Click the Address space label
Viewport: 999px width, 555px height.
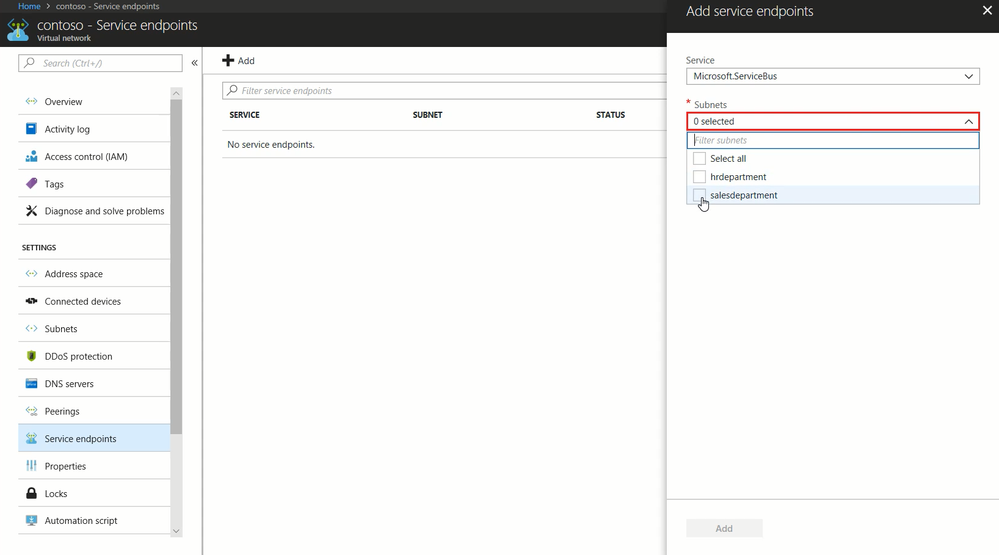[73, 273]
